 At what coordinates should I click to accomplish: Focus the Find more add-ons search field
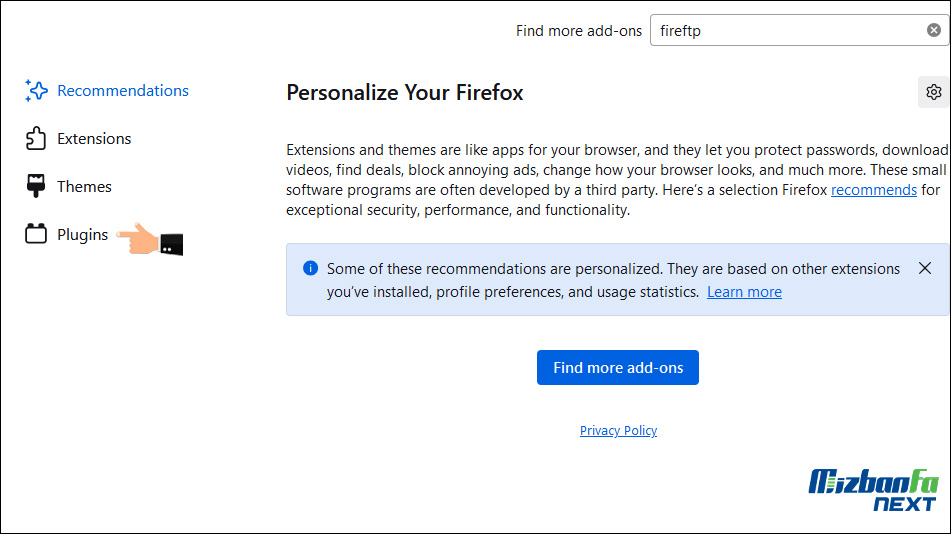(788, 30)
